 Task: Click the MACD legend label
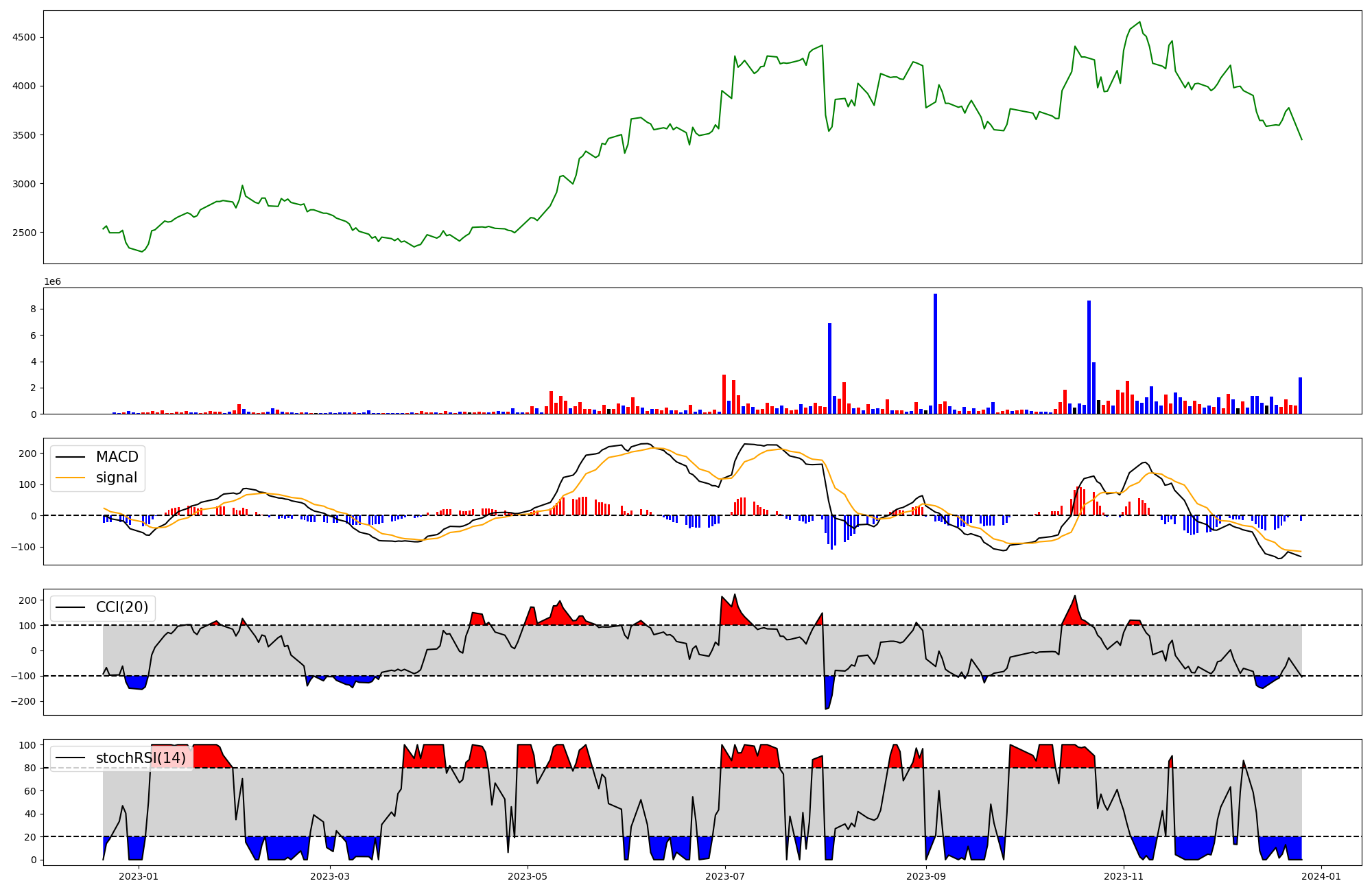(x=117, y=457)
